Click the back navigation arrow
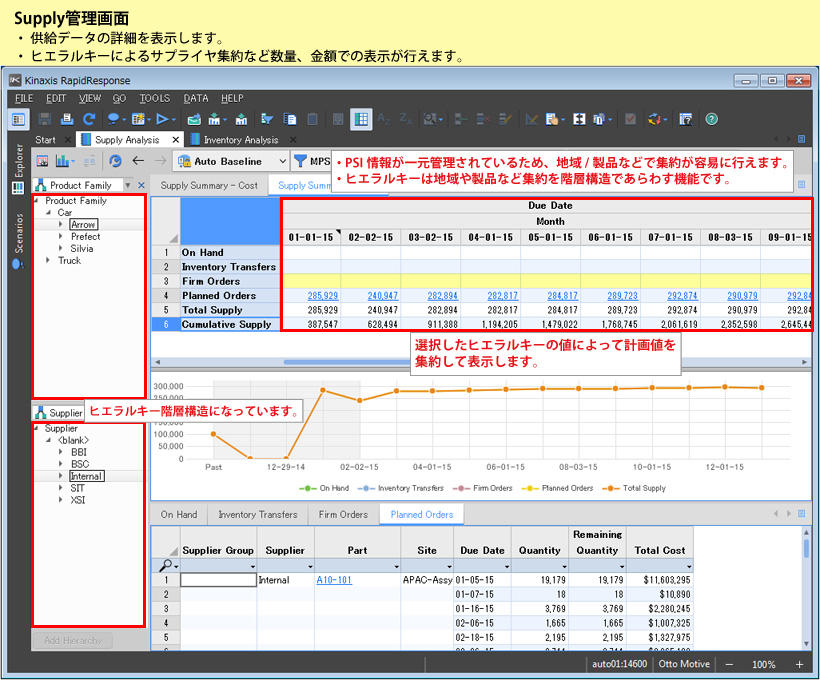The height and width of the screenshot is (680, 820). [136, 160]
